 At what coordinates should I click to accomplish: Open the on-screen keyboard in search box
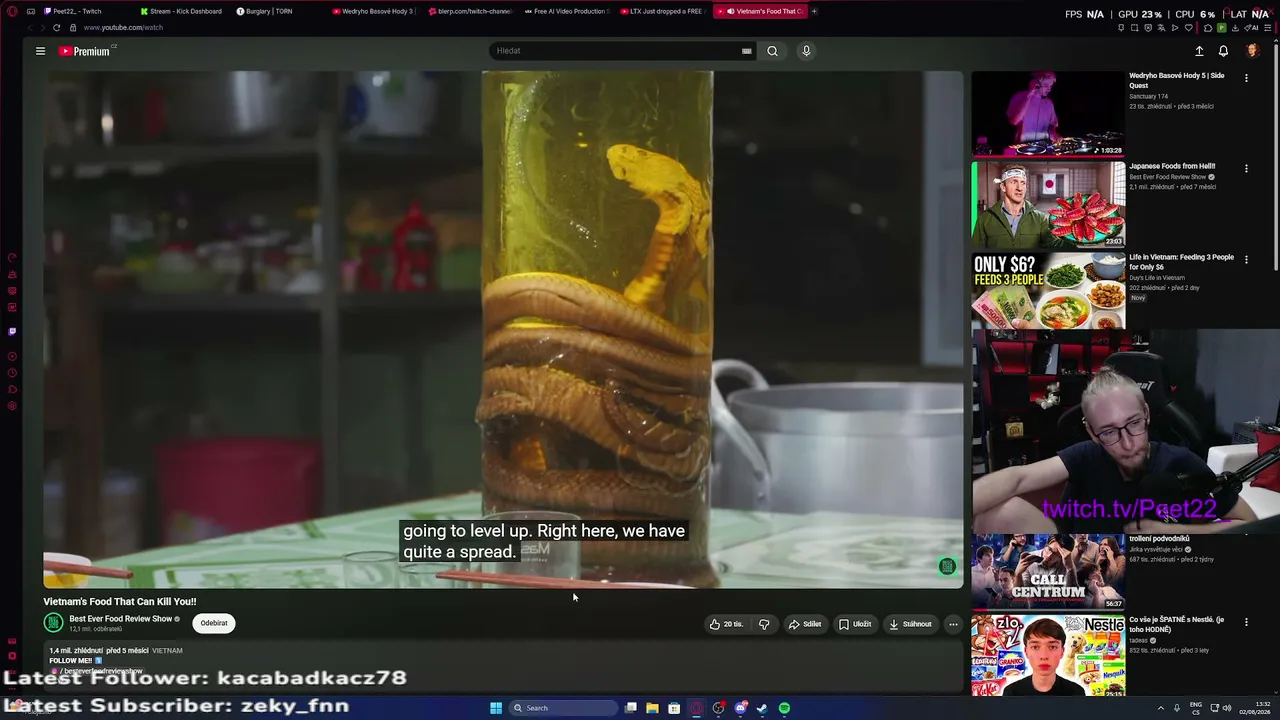pos(746,51)
